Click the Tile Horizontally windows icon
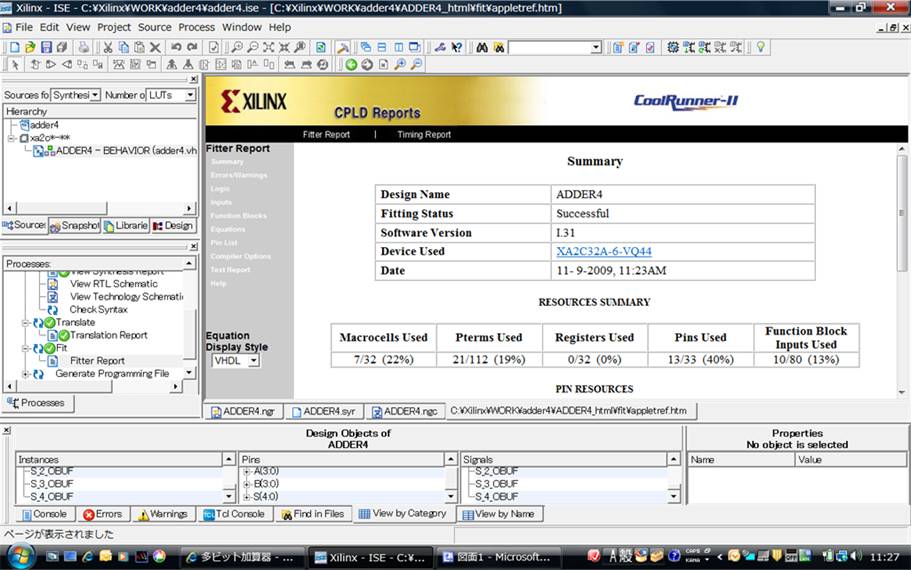Image resolution: width=911 pixels, height=570 pixels. tap(382, 48)
